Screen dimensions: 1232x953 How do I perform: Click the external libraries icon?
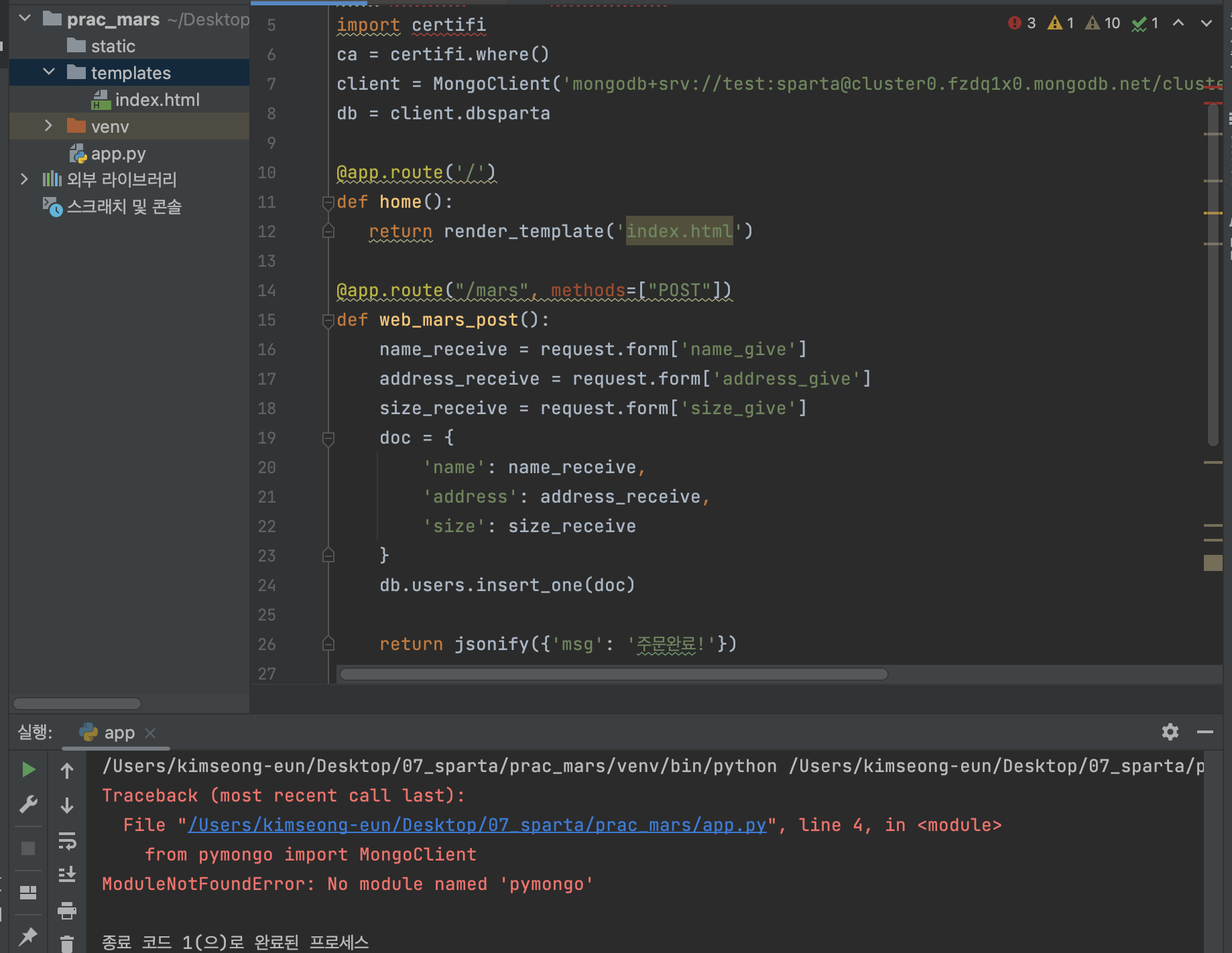point(52,179)
